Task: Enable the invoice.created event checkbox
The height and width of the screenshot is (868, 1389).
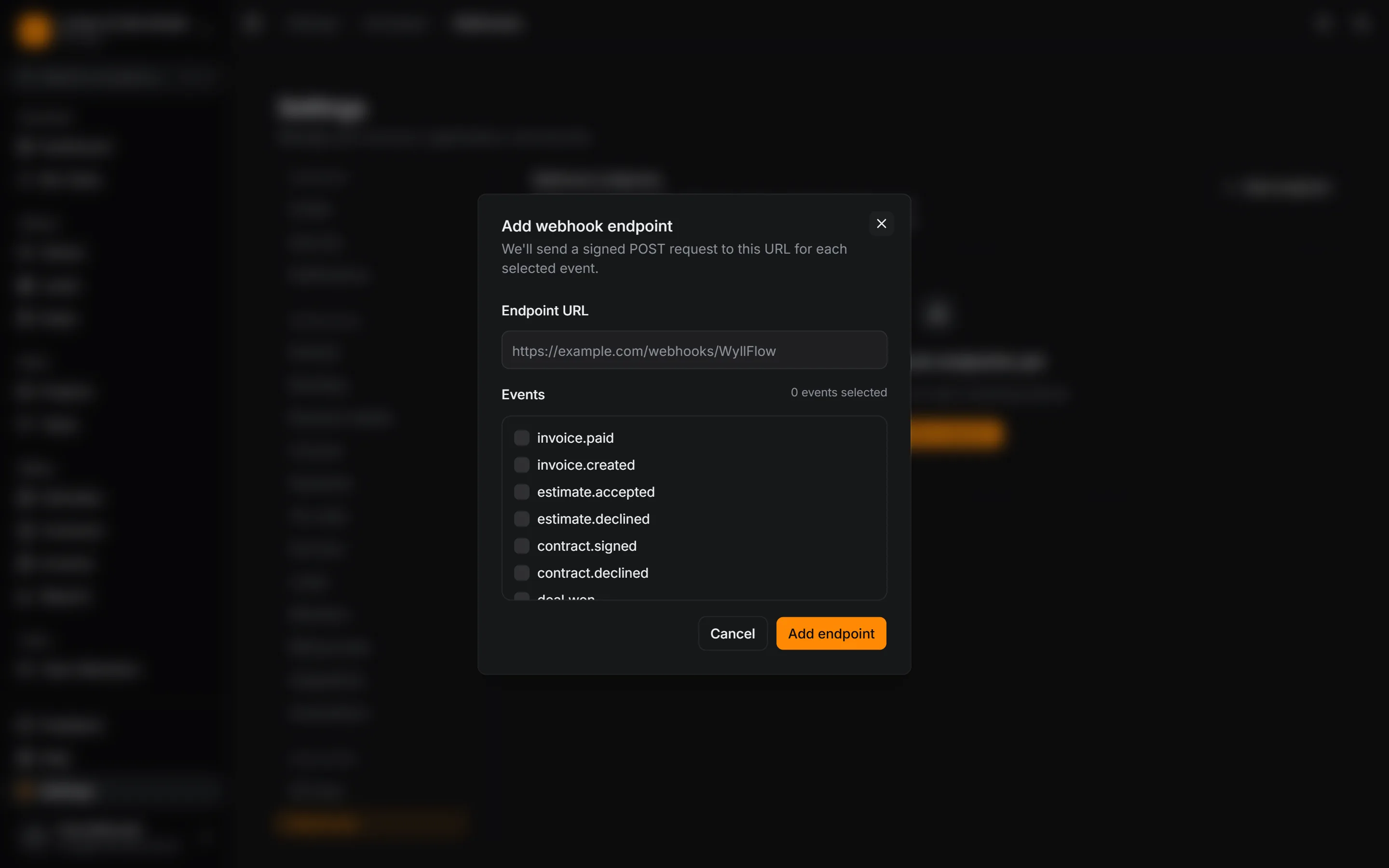Action: click(x=521, y=465)
